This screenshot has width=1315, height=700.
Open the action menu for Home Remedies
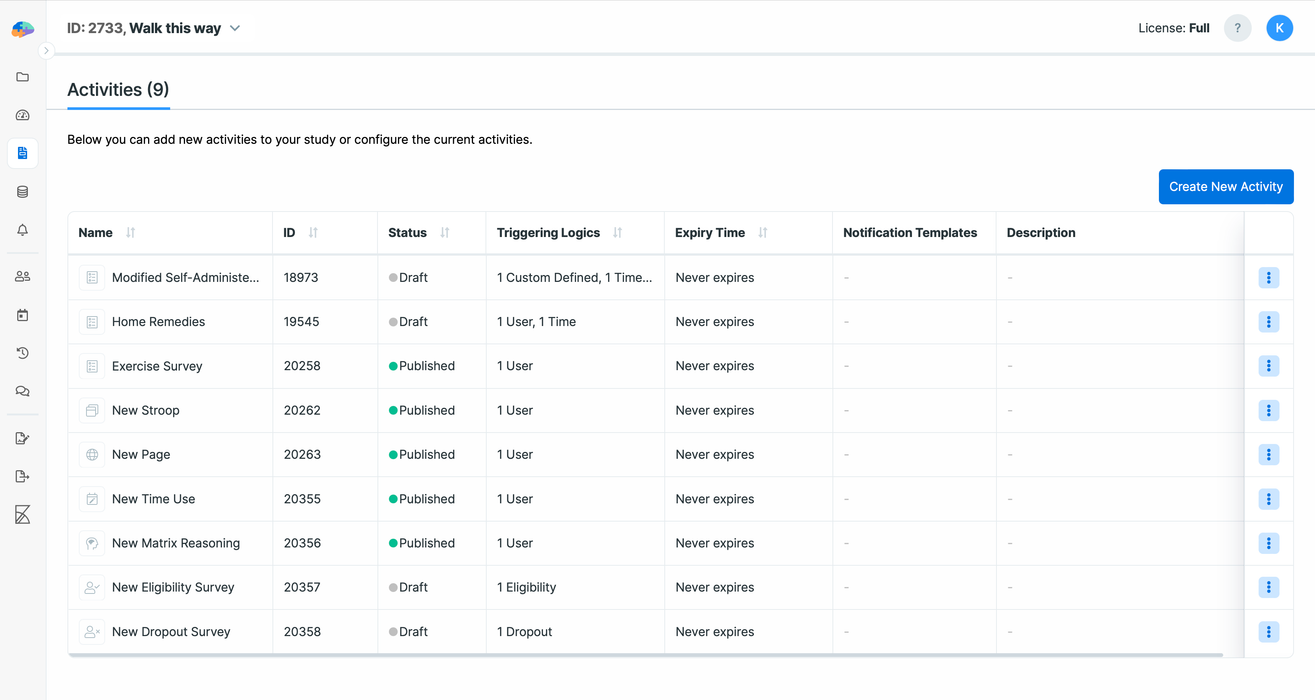pos(1268,321)
